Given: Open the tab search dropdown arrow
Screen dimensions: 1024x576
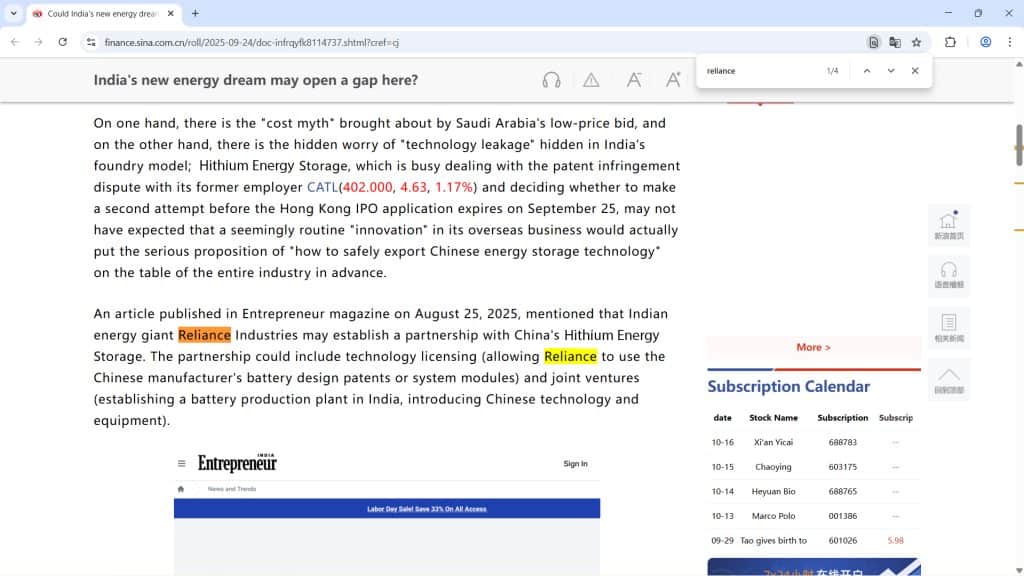Looking at the screenshot, I should 13,14.
